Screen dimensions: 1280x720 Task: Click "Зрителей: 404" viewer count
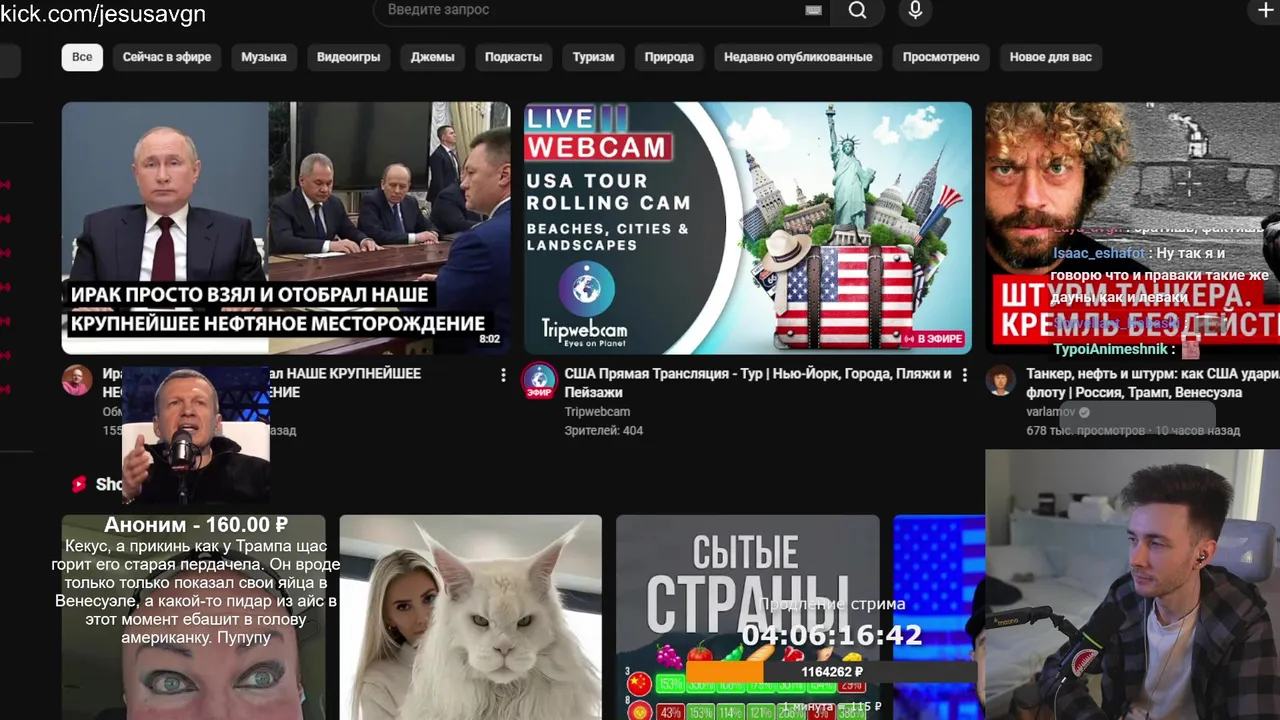click(x=604, y=431)
